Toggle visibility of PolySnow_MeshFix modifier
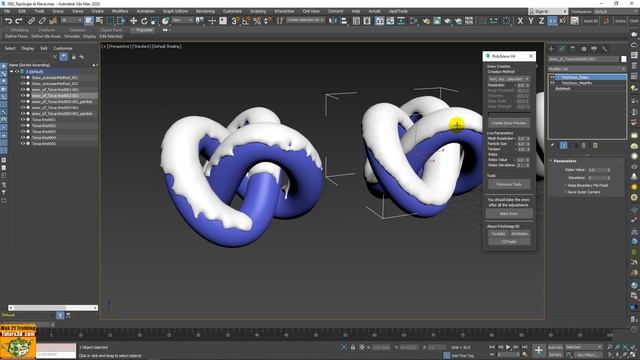 pos(552,83)
